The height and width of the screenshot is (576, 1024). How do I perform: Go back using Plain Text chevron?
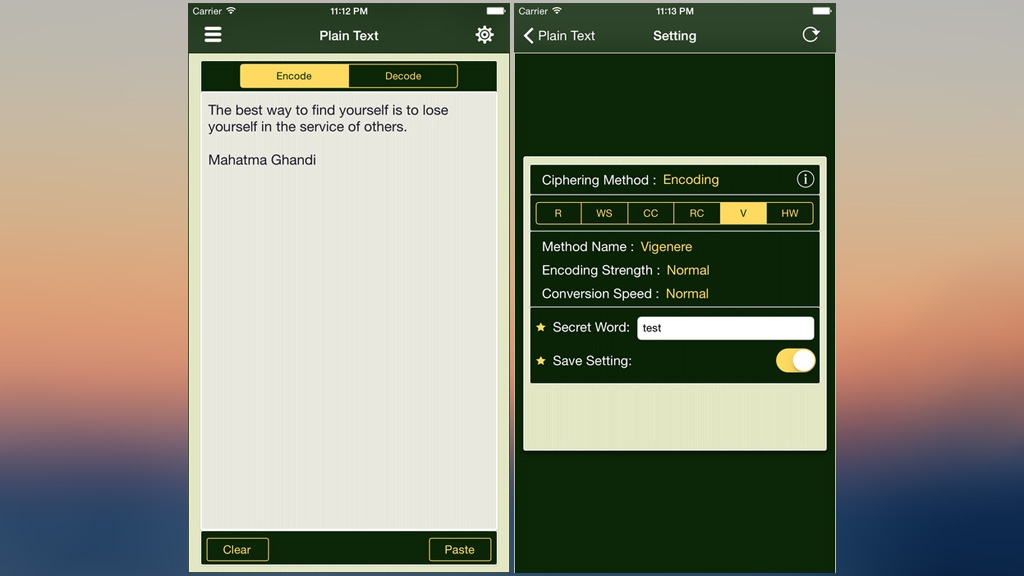click(559, 35)
